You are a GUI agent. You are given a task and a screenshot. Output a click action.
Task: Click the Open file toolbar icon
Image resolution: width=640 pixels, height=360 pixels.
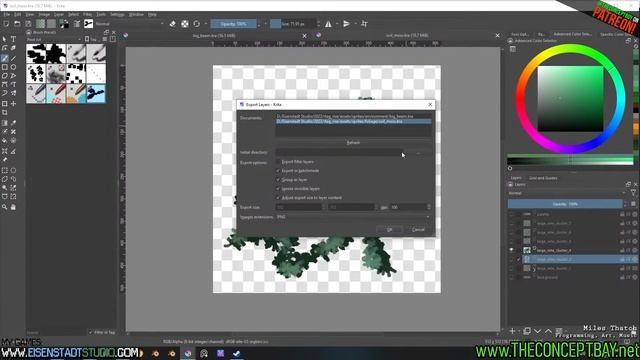pyautogui.click(x=17, y=24)
